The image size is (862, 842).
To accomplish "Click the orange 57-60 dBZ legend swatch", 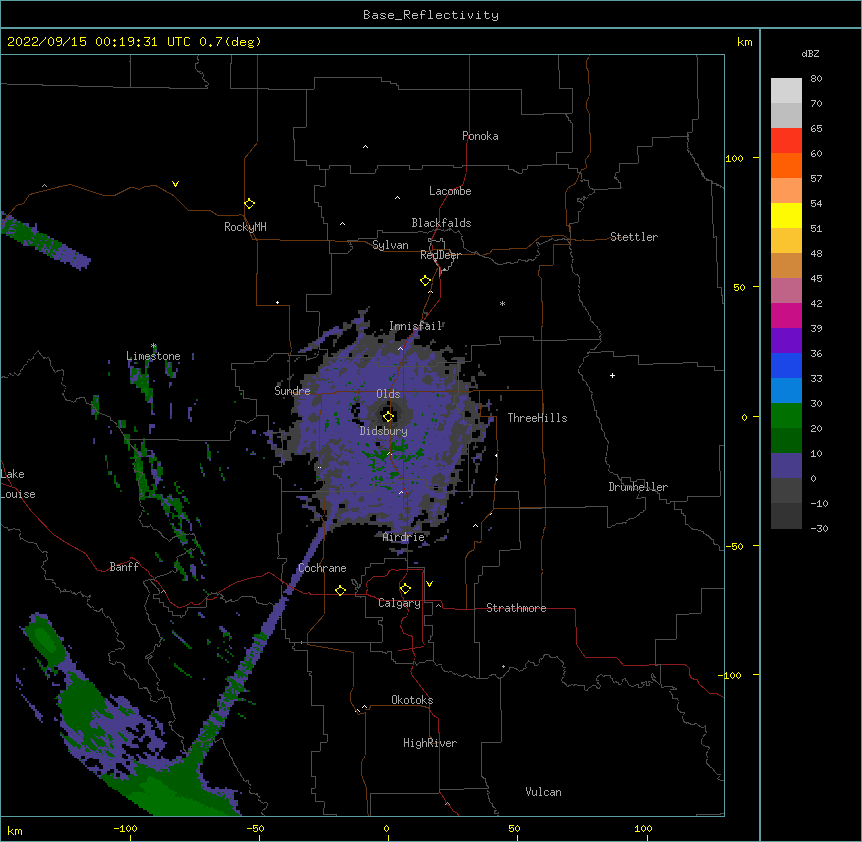I will click(x=786, y=165).
